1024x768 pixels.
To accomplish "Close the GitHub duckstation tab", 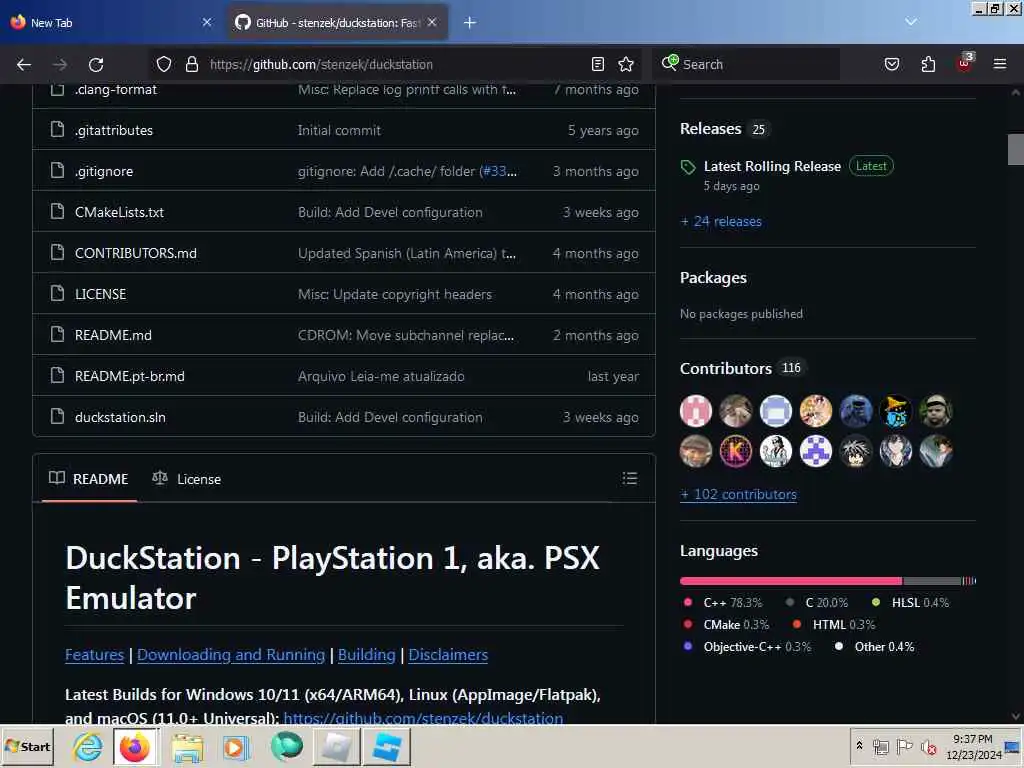I will coord(432,22).
